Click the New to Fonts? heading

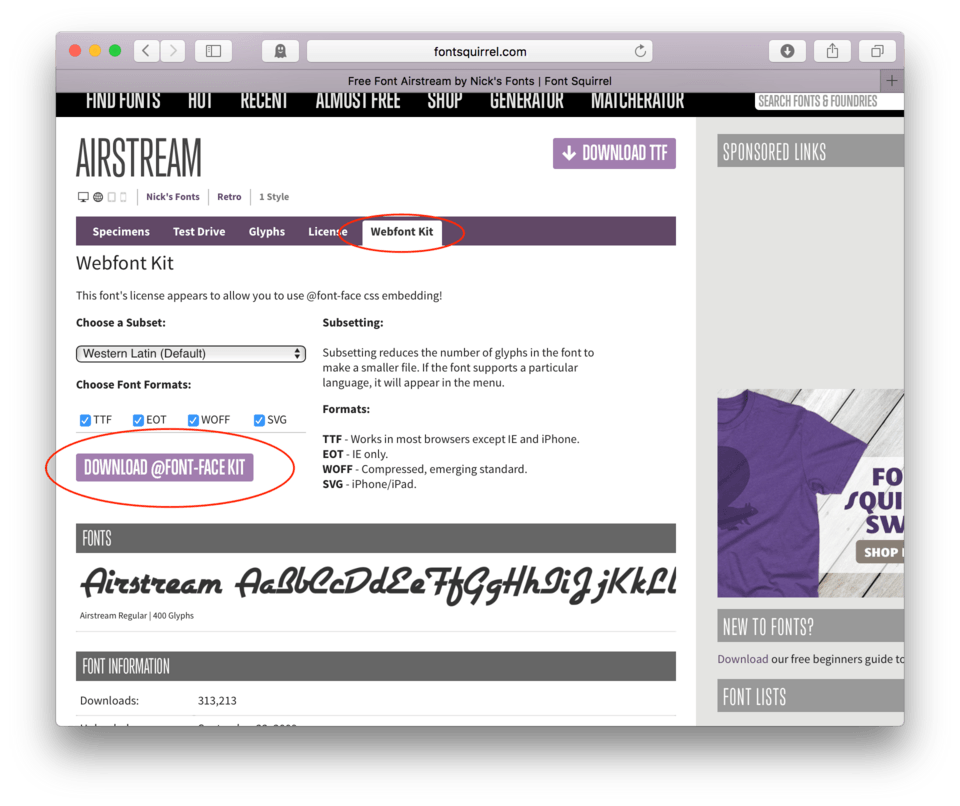click(810, 626)
